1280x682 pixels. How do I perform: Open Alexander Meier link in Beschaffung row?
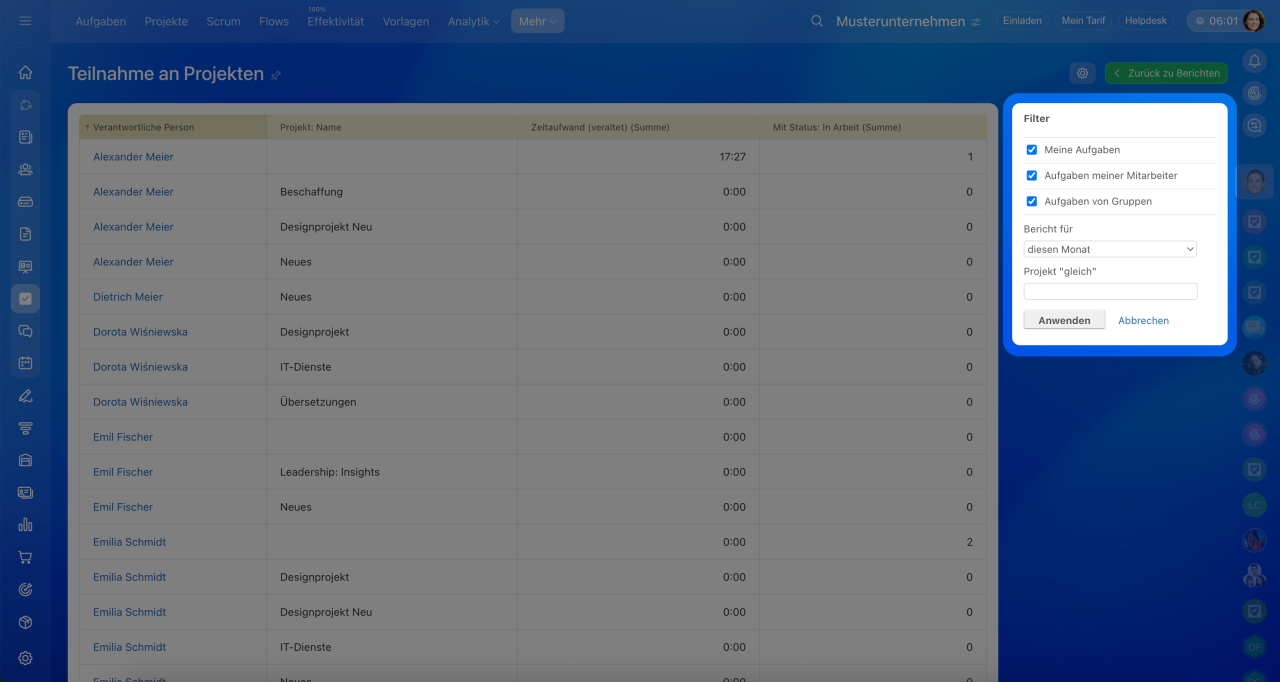(x=133, y=192)
